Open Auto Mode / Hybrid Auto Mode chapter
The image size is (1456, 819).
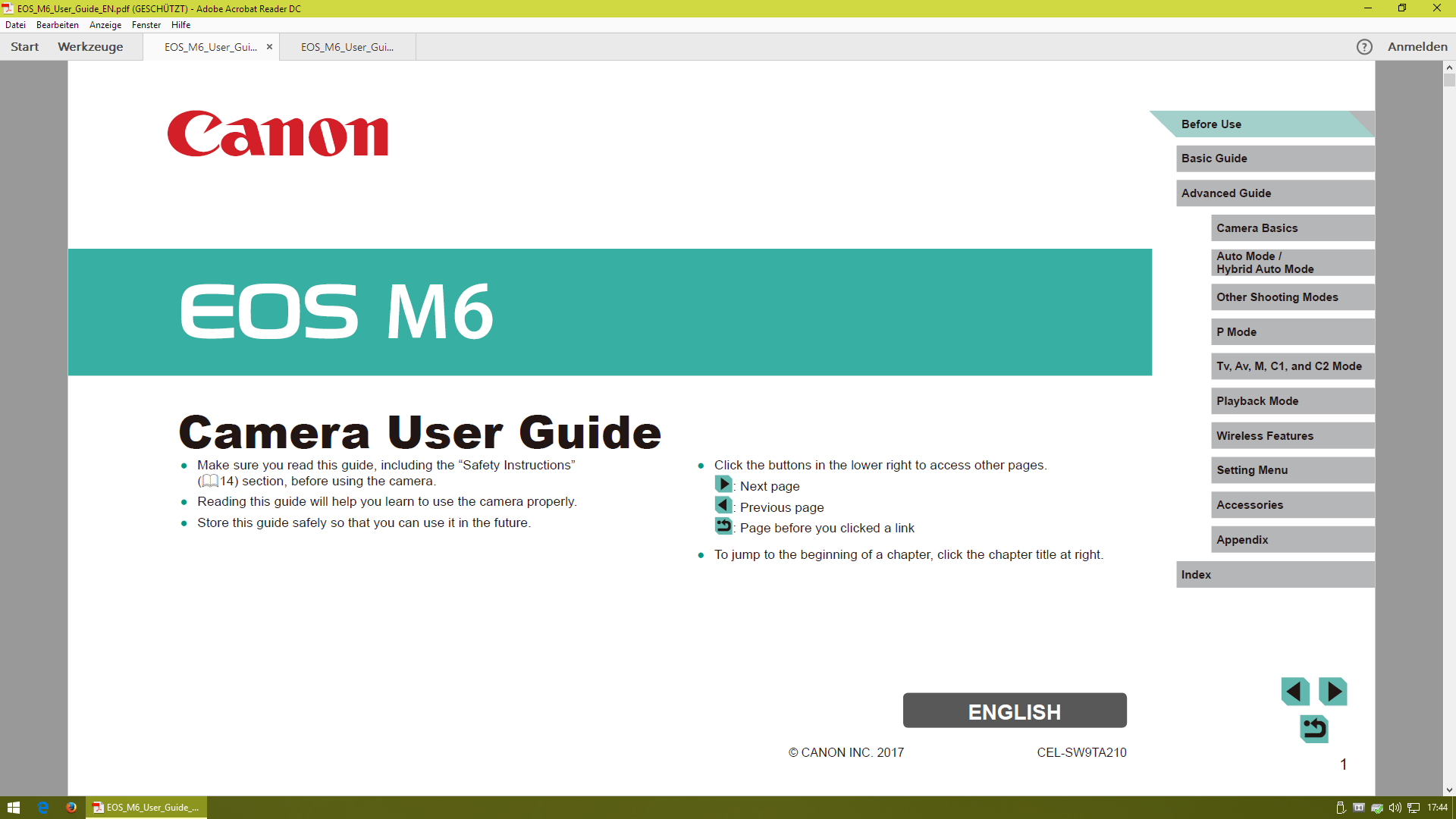click(x=1293, y=262)
